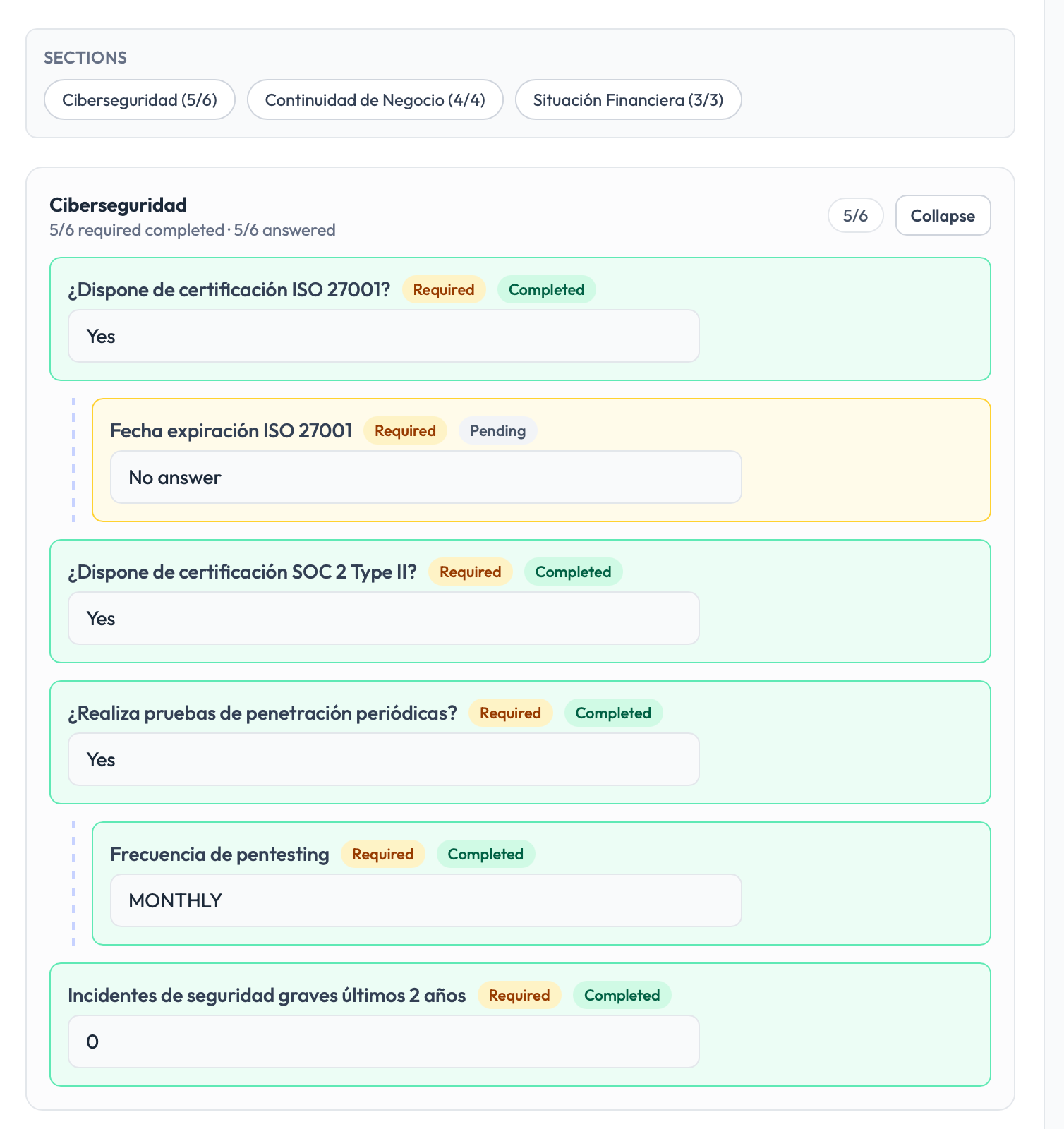Collapse the Ciberseguridad section
This screenshot has height=1129, width=1064.
click(x=943, y=215)
